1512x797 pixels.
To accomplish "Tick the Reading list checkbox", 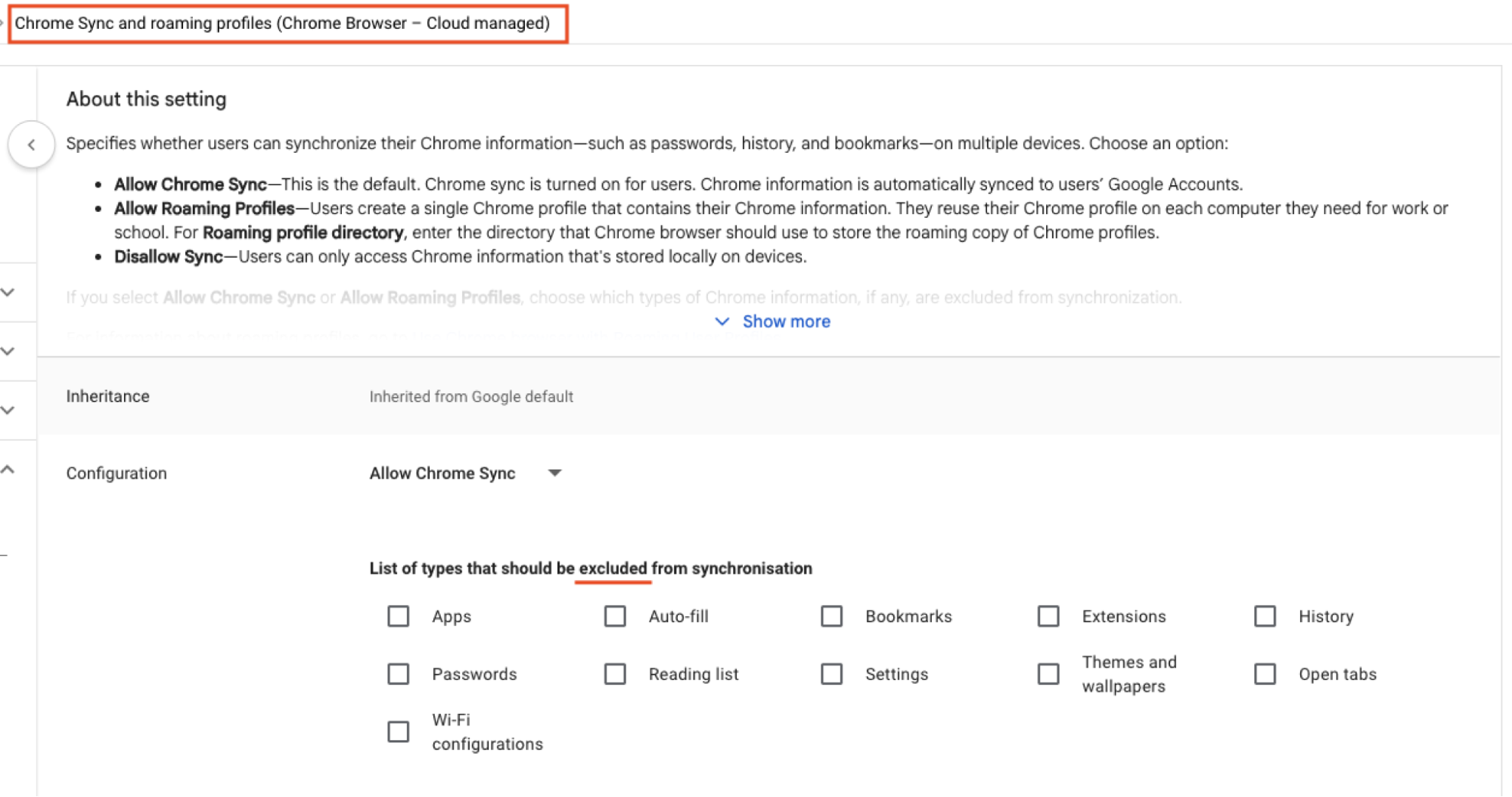I will pyautogui.click(x=615, y=674).
